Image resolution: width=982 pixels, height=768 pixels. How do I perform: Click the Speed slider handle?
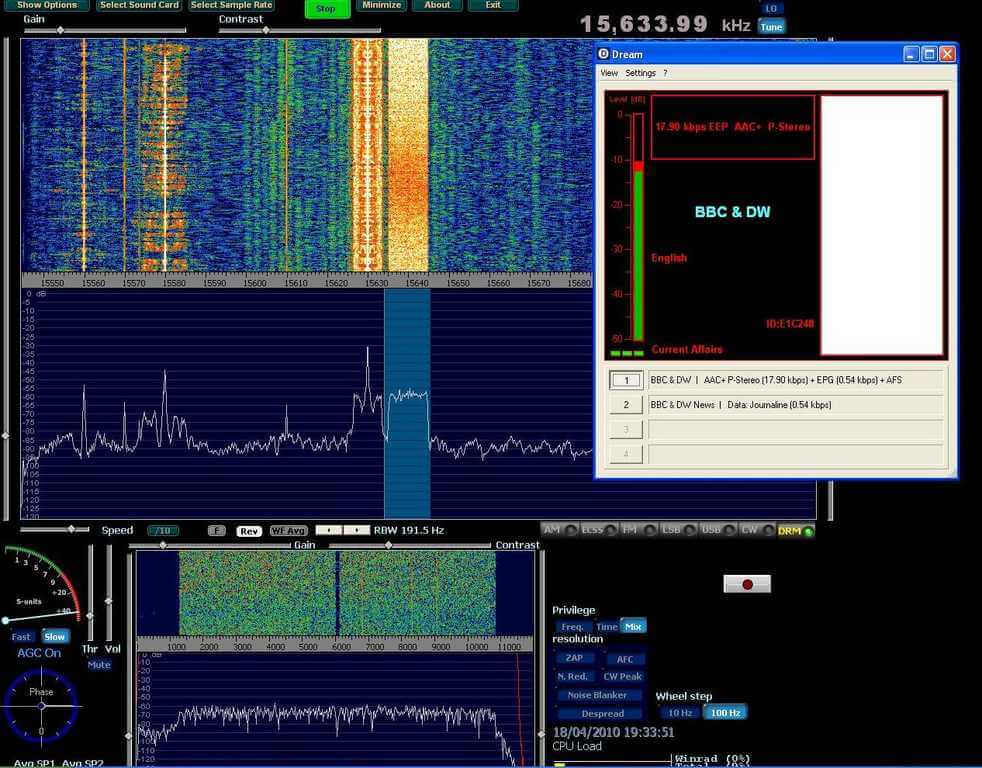click(x=71, y=529)
